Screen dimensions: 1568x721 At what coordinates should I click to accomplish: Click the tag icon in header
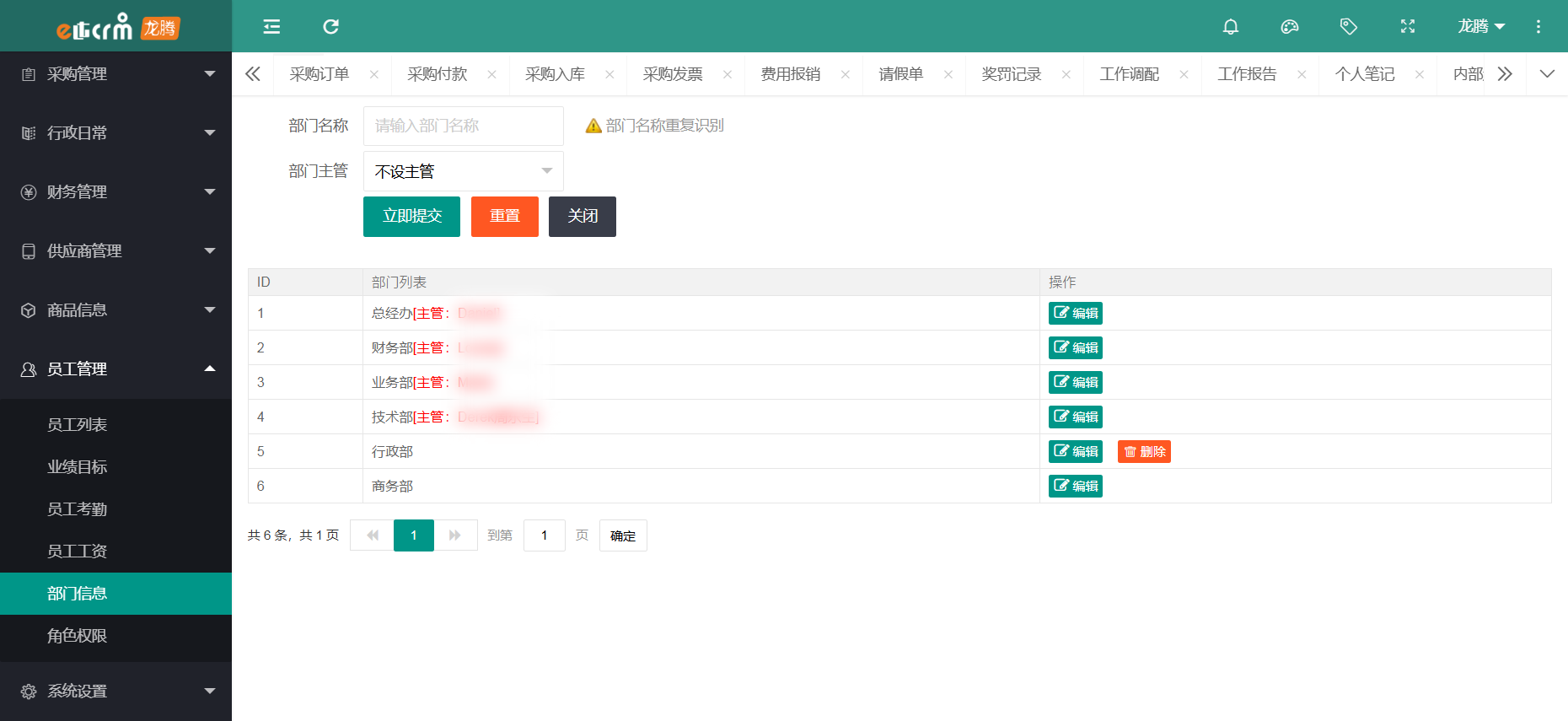pos(1348,27)
